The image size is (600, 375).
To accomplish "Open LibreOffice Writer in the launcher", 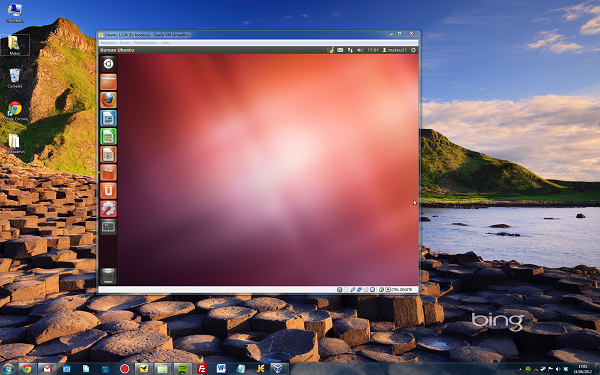I will pos(108,118).
